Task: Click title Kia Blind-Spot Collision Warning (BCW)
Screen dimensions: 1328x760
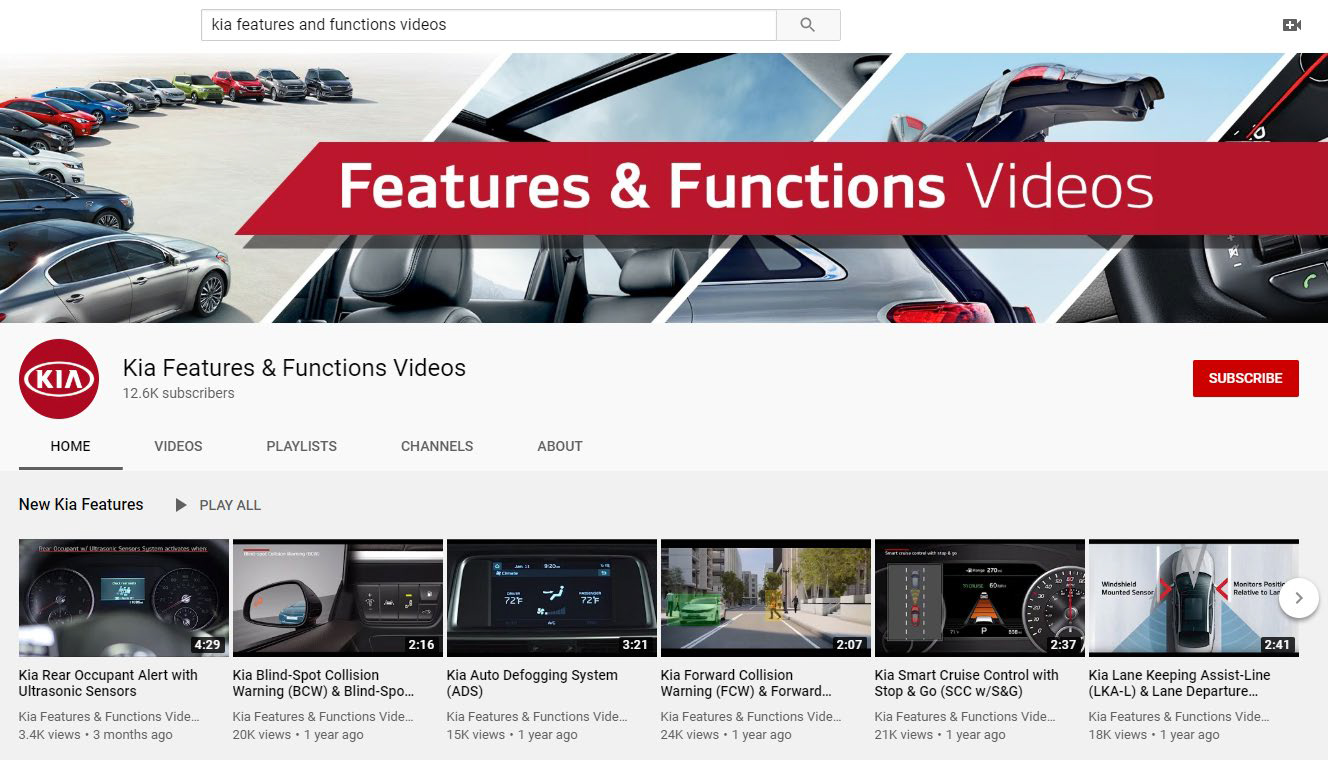Action: point(323,683)
